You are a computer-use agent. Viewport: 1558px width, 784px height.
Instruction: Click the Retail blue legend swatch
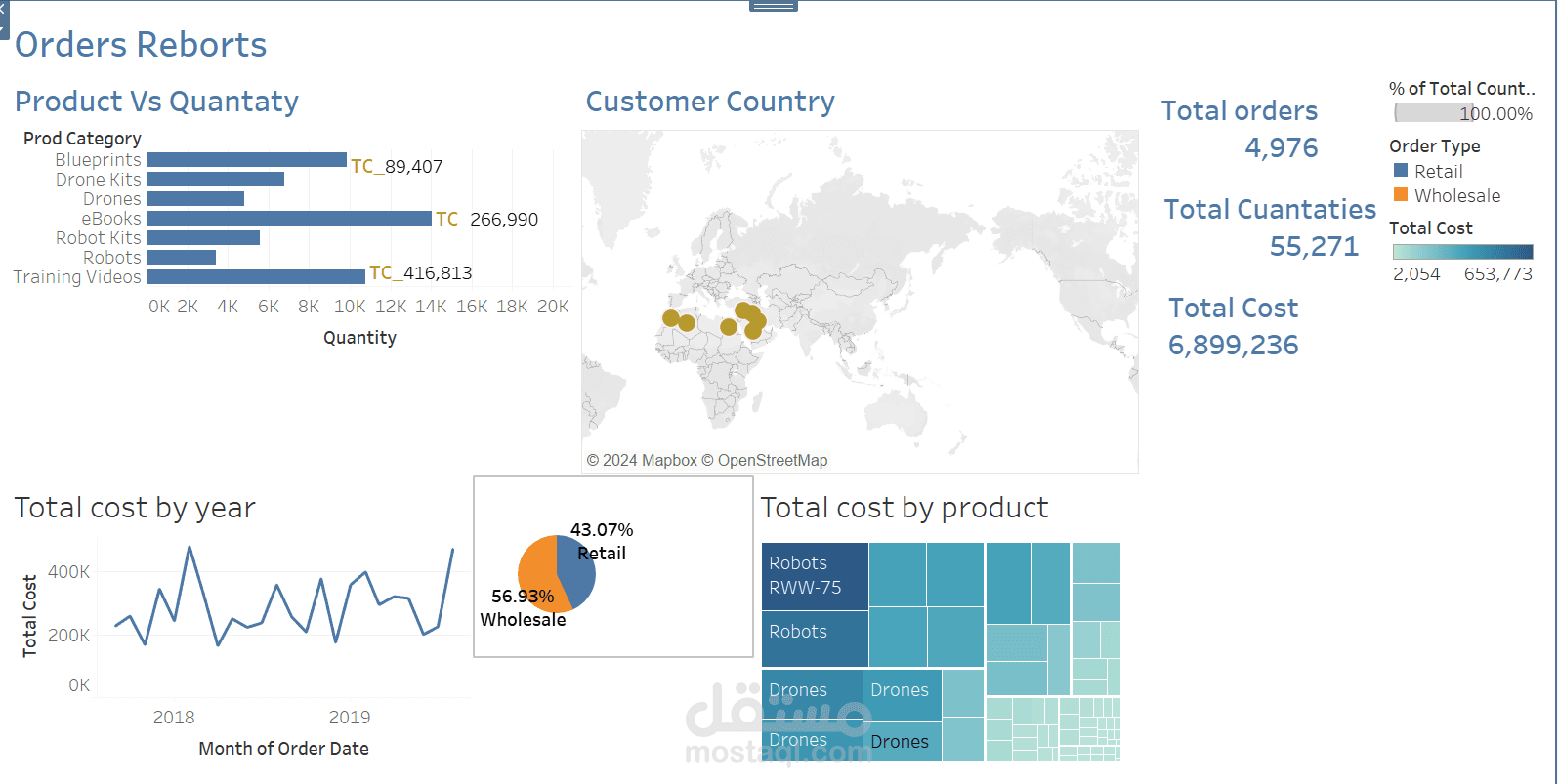pos(1401,170)
